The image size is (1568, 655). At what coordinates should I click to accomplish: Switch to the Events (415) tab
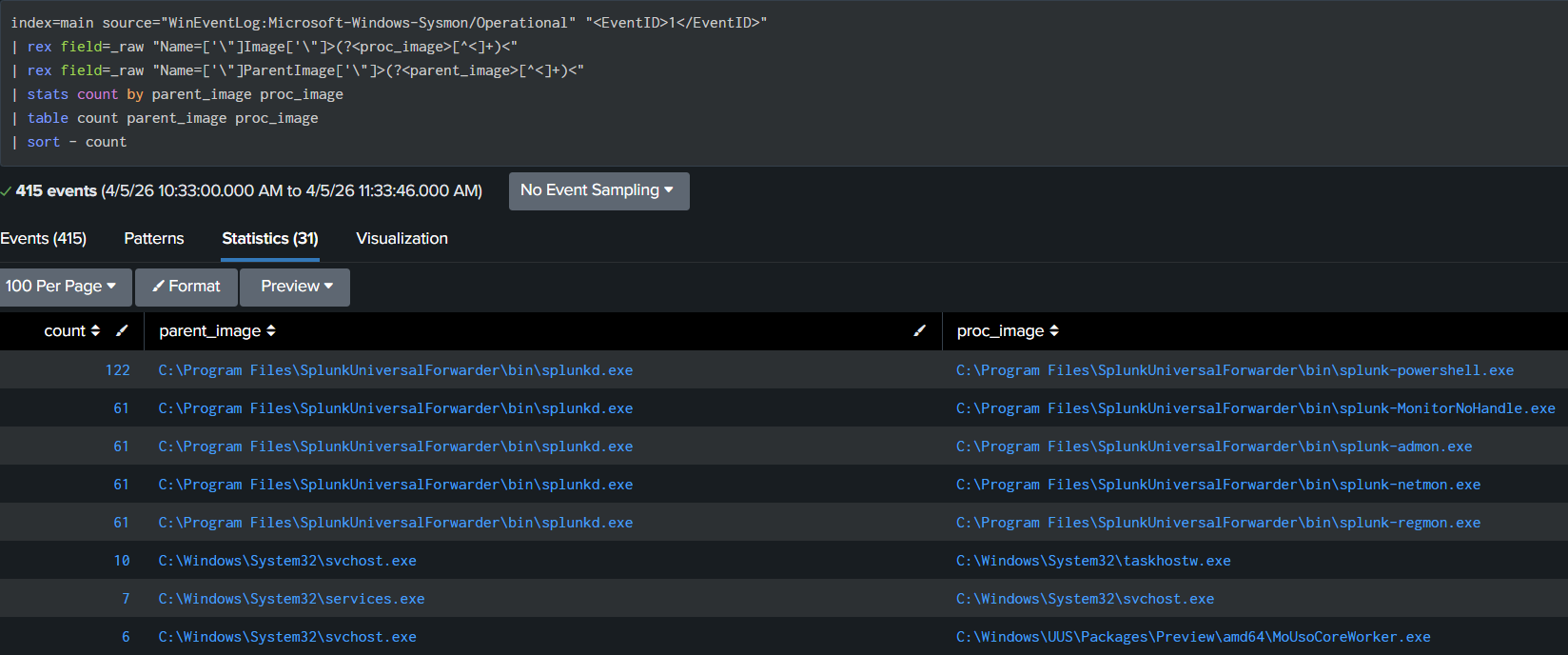[44, 239]
